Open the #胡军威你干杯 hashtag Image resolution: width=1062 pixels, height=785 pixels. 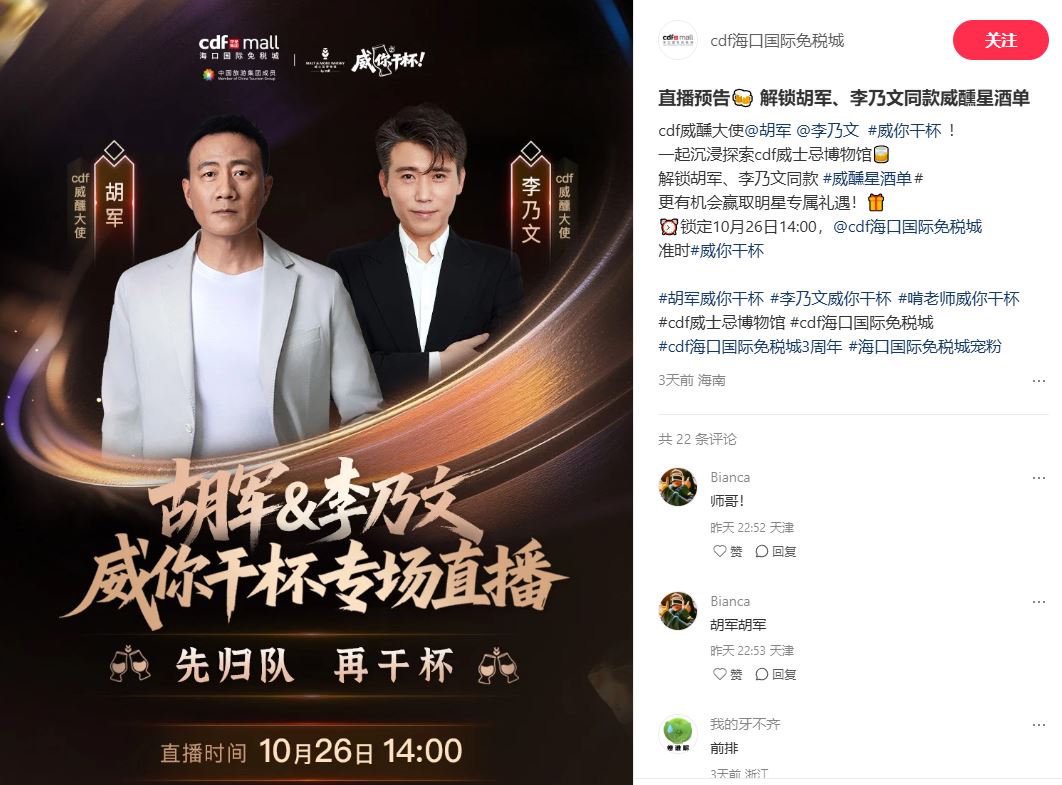click(x=711, y=299)
